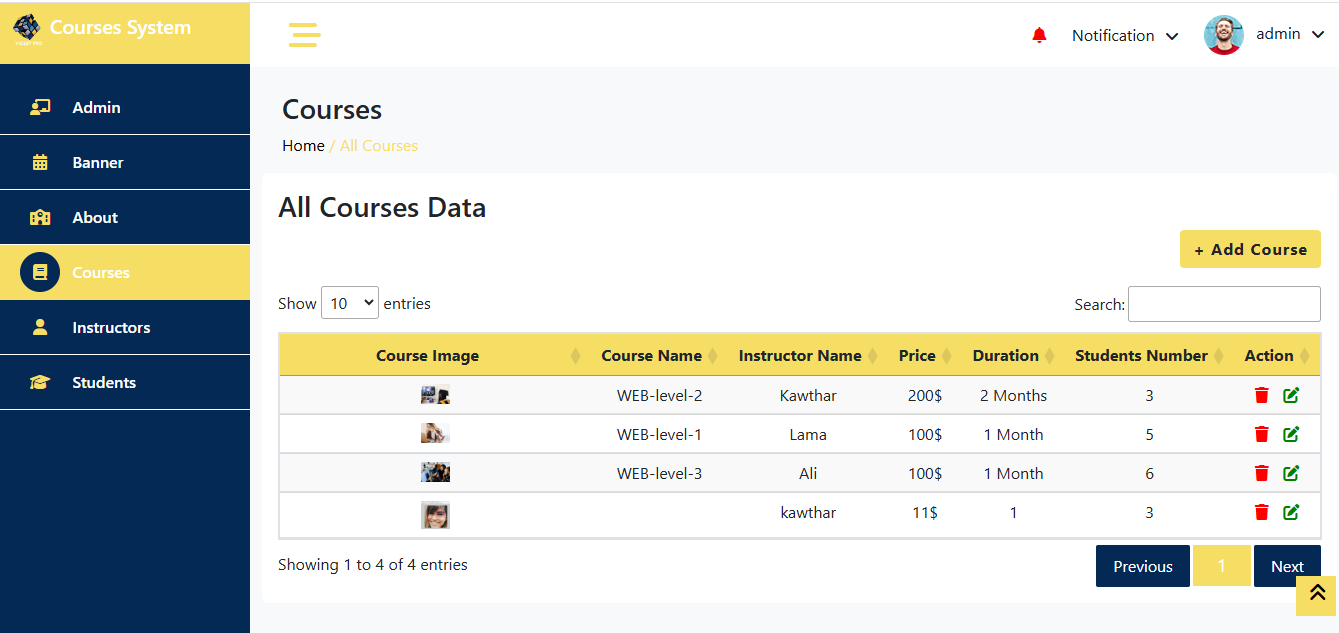This screenshot has width=1339, height=633.
Task: Go to Students sidebar section
Action: (x=104, y=383)
